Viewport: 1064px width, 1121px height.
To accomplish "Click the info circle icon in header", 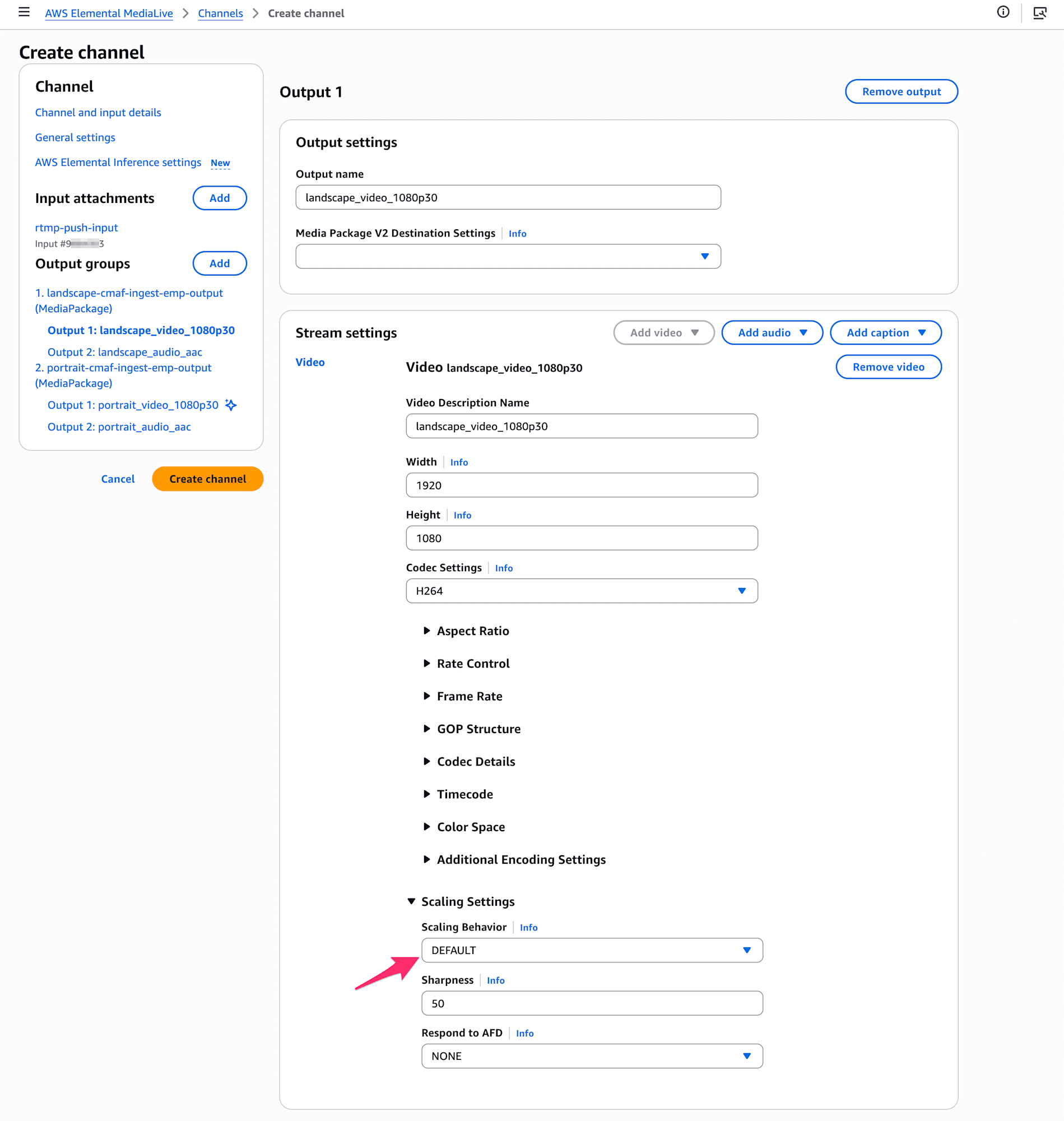I will pyautogui.click(x=1003, y=12).
